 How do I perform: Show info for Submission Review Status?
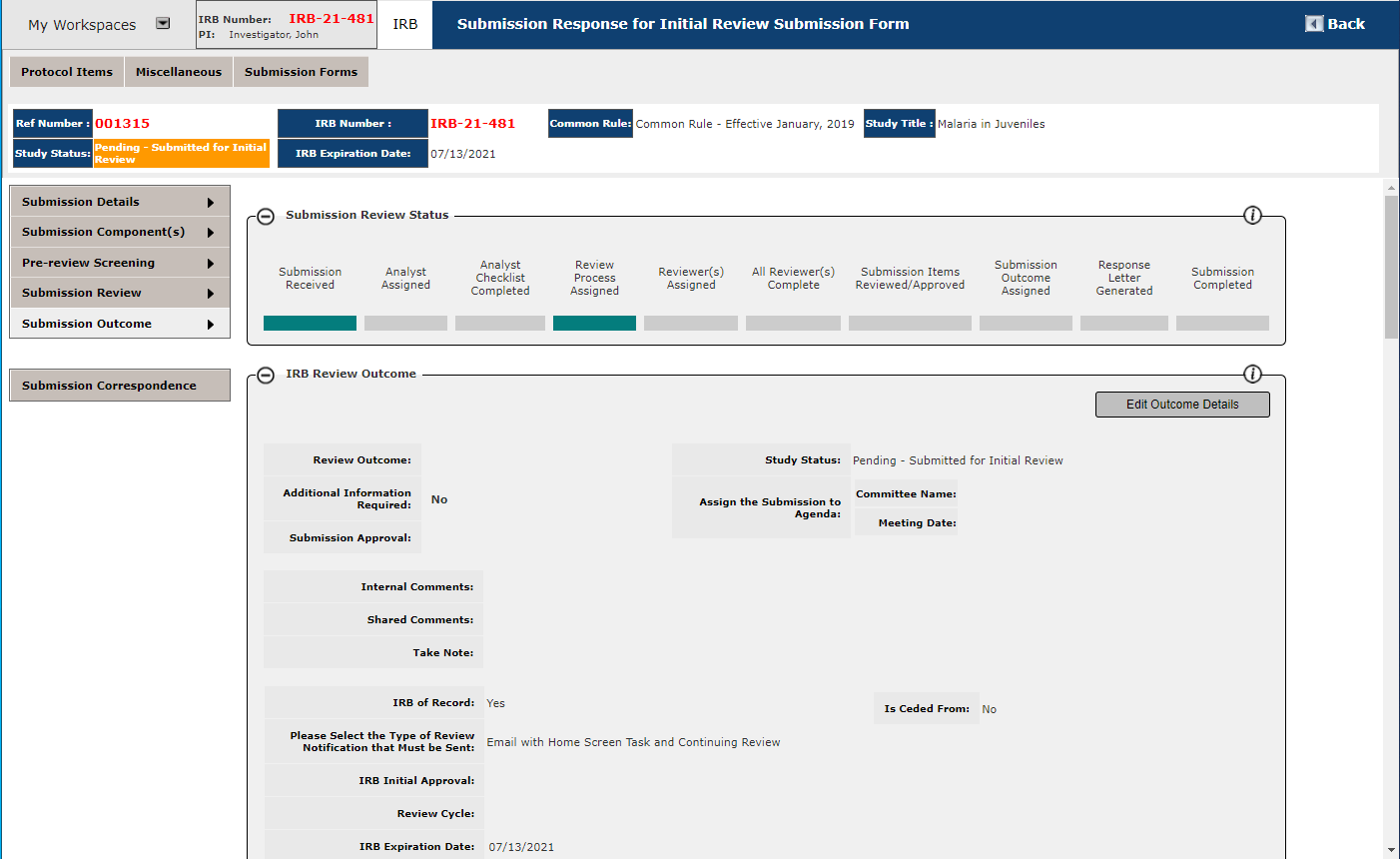(x=1252, y=215)
